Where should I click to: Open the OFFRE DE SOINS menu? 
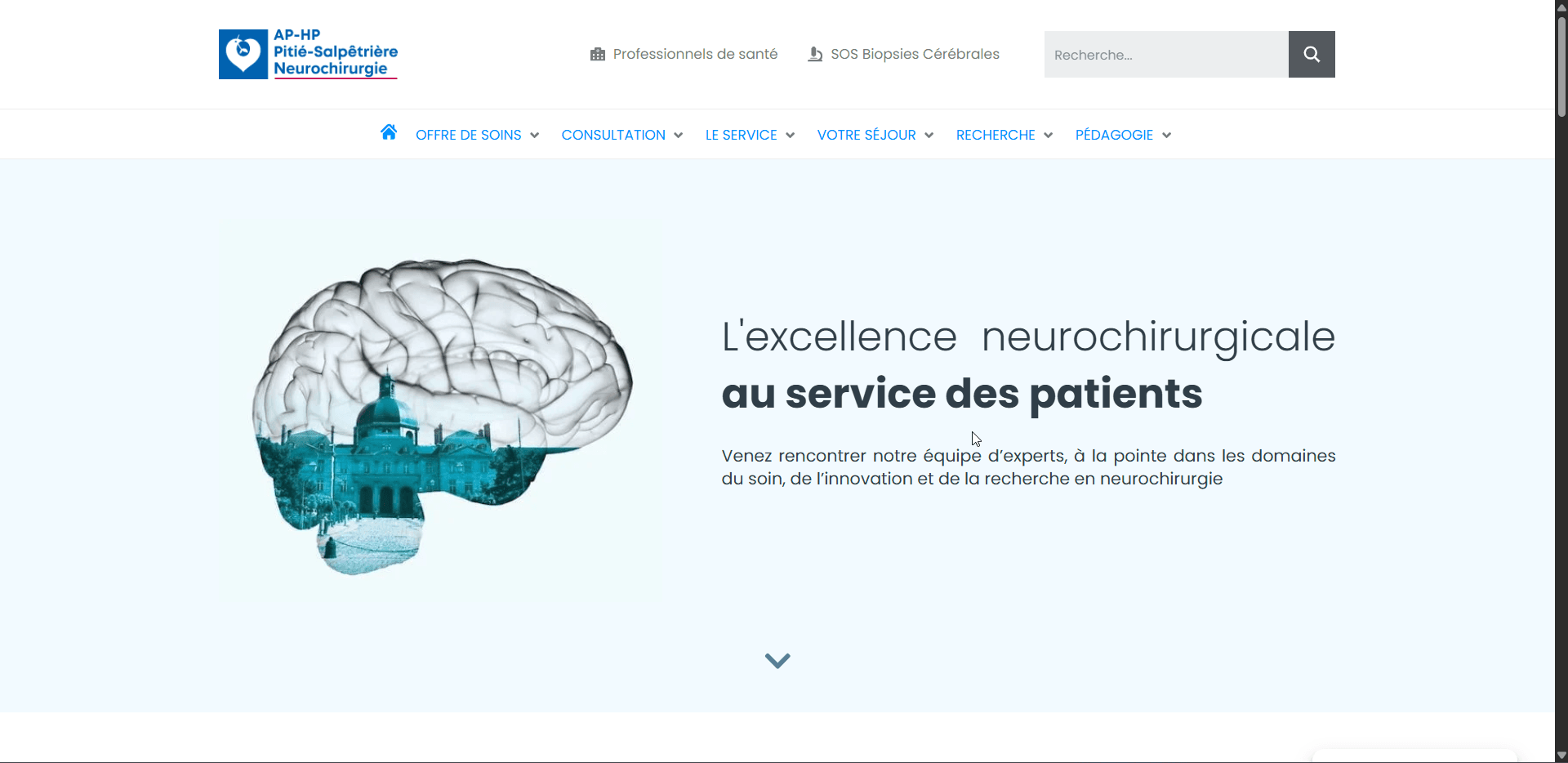point(469,135)
